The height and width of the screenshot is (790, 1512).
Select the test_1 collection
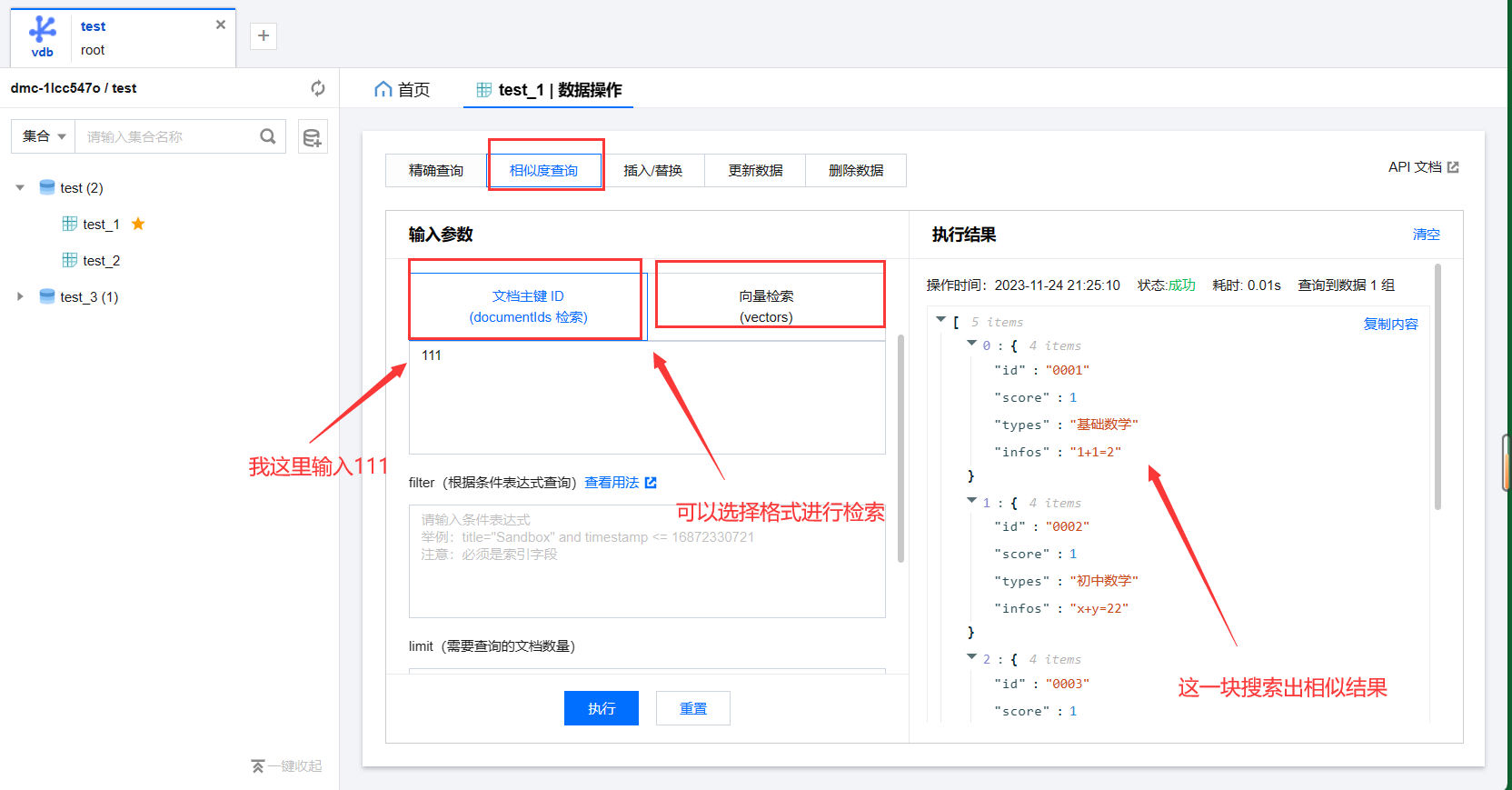[x=101, y=225]
